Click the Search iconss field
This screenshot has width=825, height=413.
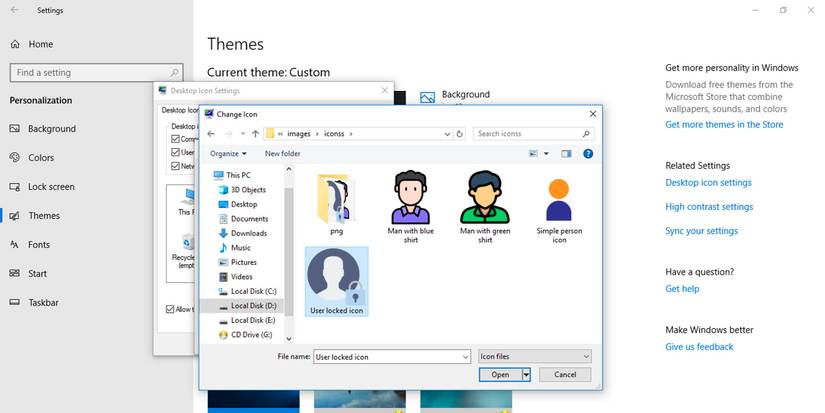[528, 134]
